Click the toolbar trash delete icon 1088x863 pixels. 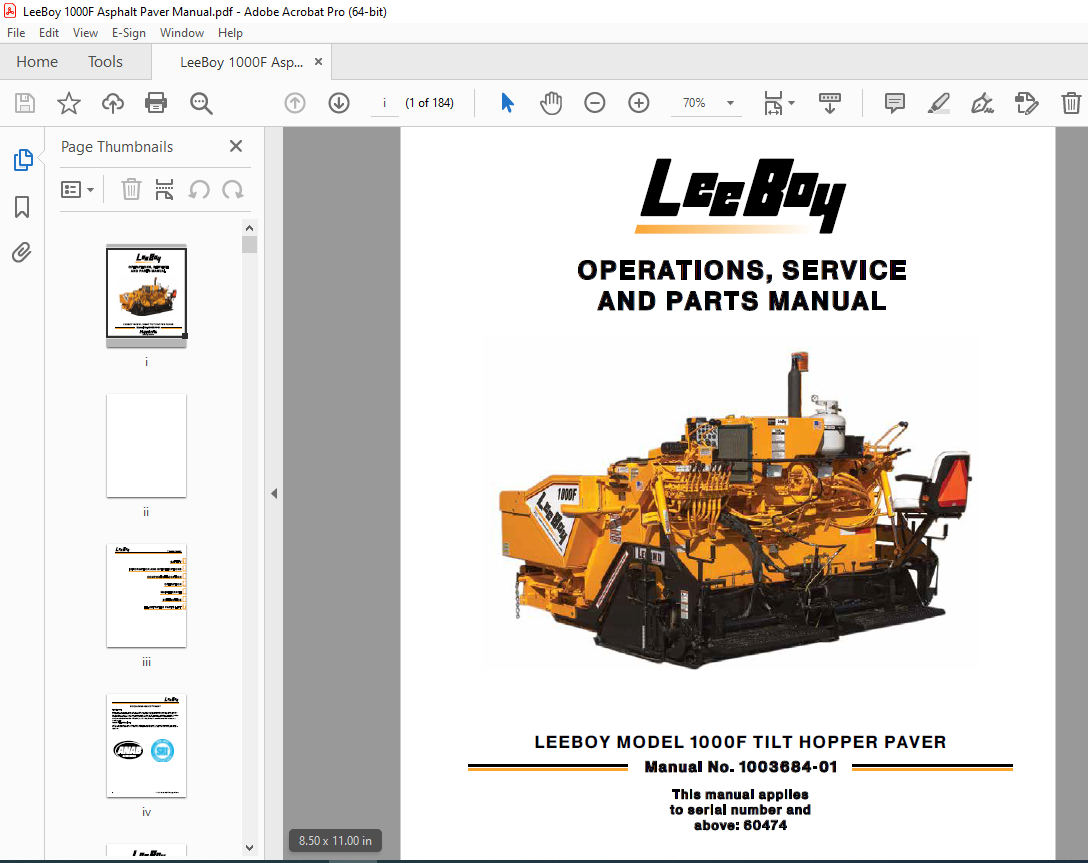(1071, 103)
